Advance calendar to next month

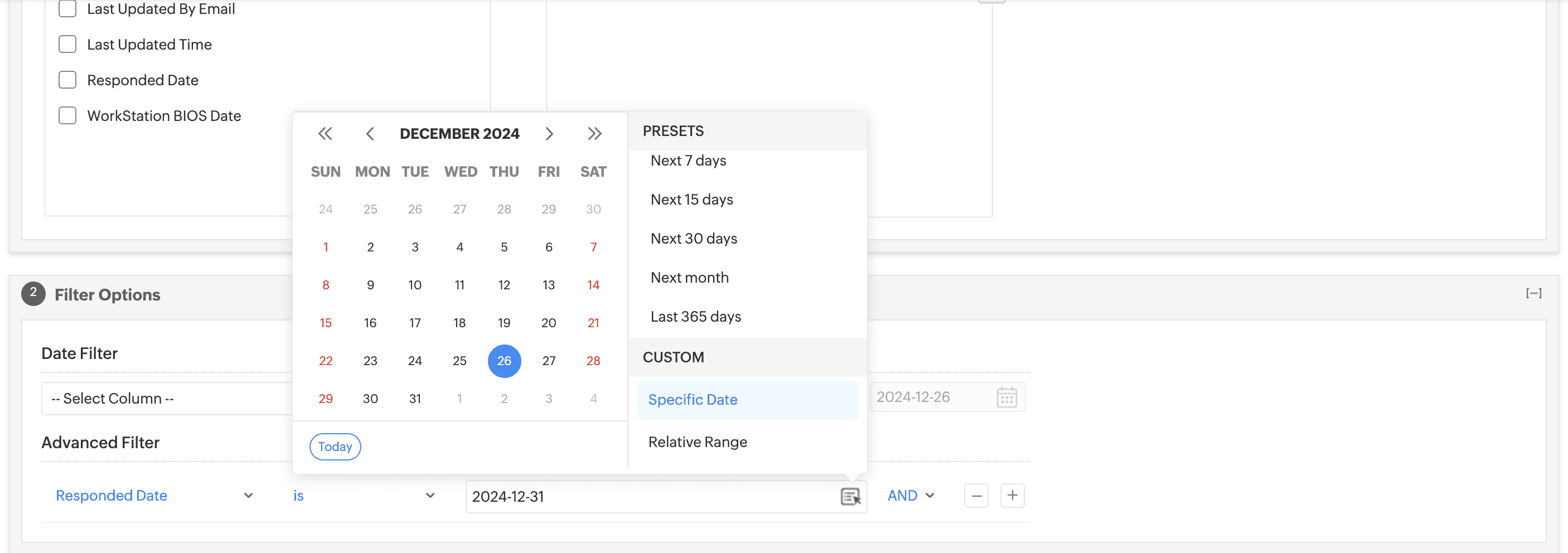click(549, 134)
